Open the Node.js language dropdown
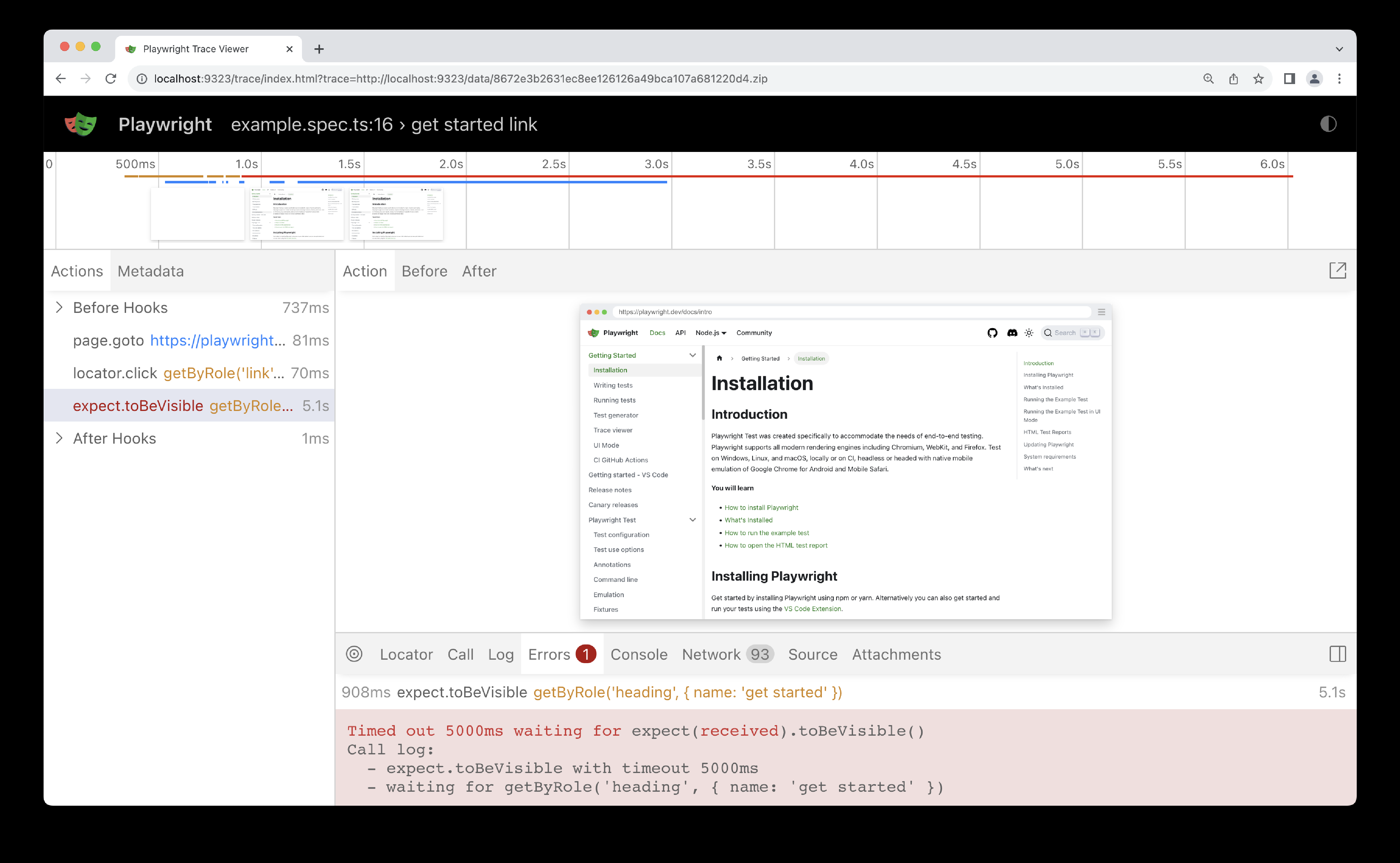The image size is (1400, 863). tap(710, 333)
